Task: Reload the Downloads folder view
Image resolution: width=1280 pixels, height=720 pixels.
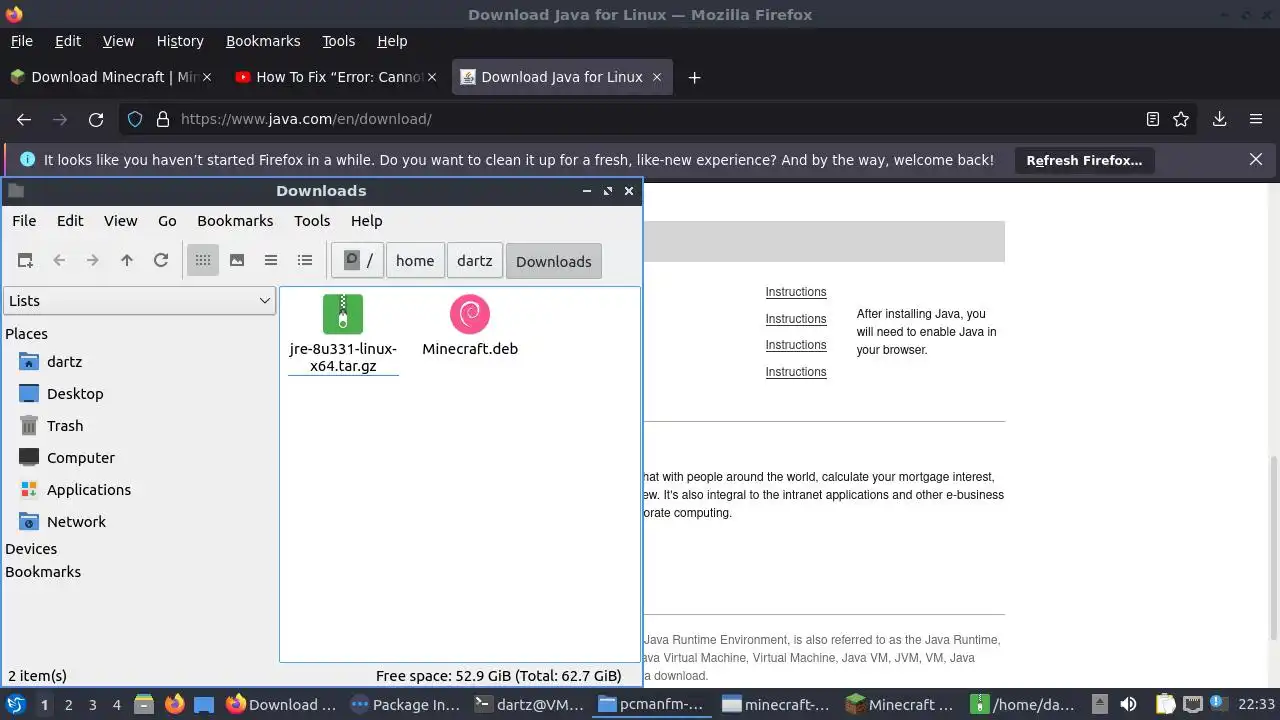Action: (x=161, y=260)
